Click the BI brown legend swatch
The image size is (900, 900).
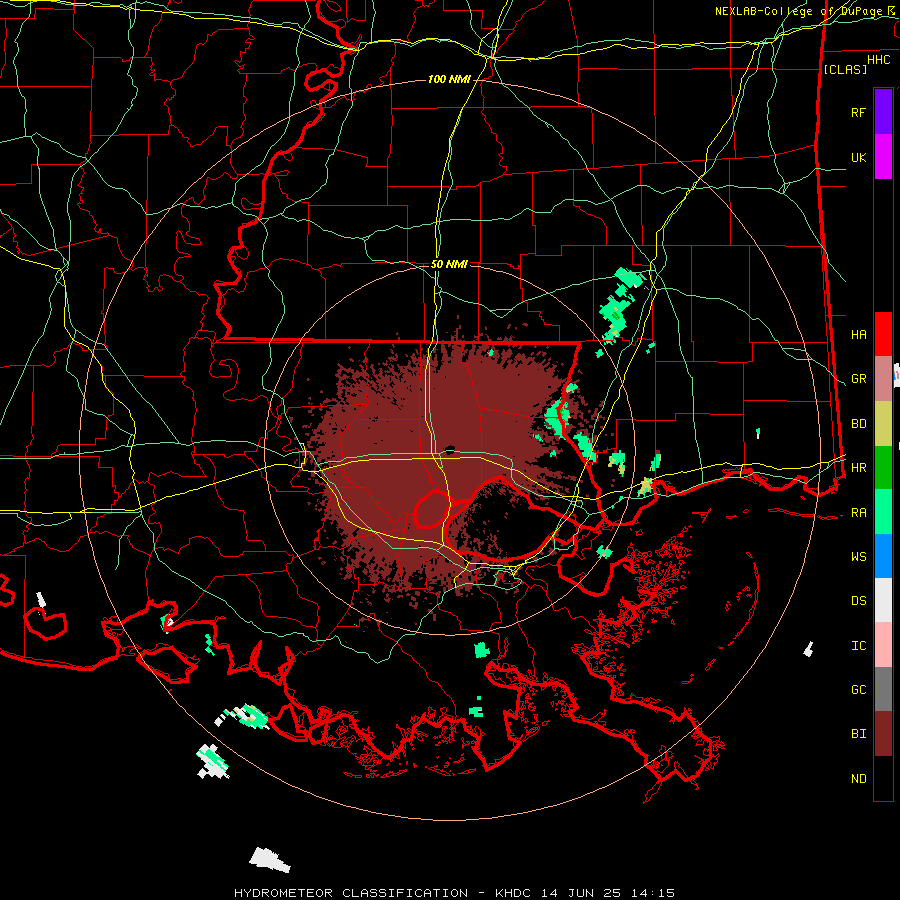(x=883, y=734)
